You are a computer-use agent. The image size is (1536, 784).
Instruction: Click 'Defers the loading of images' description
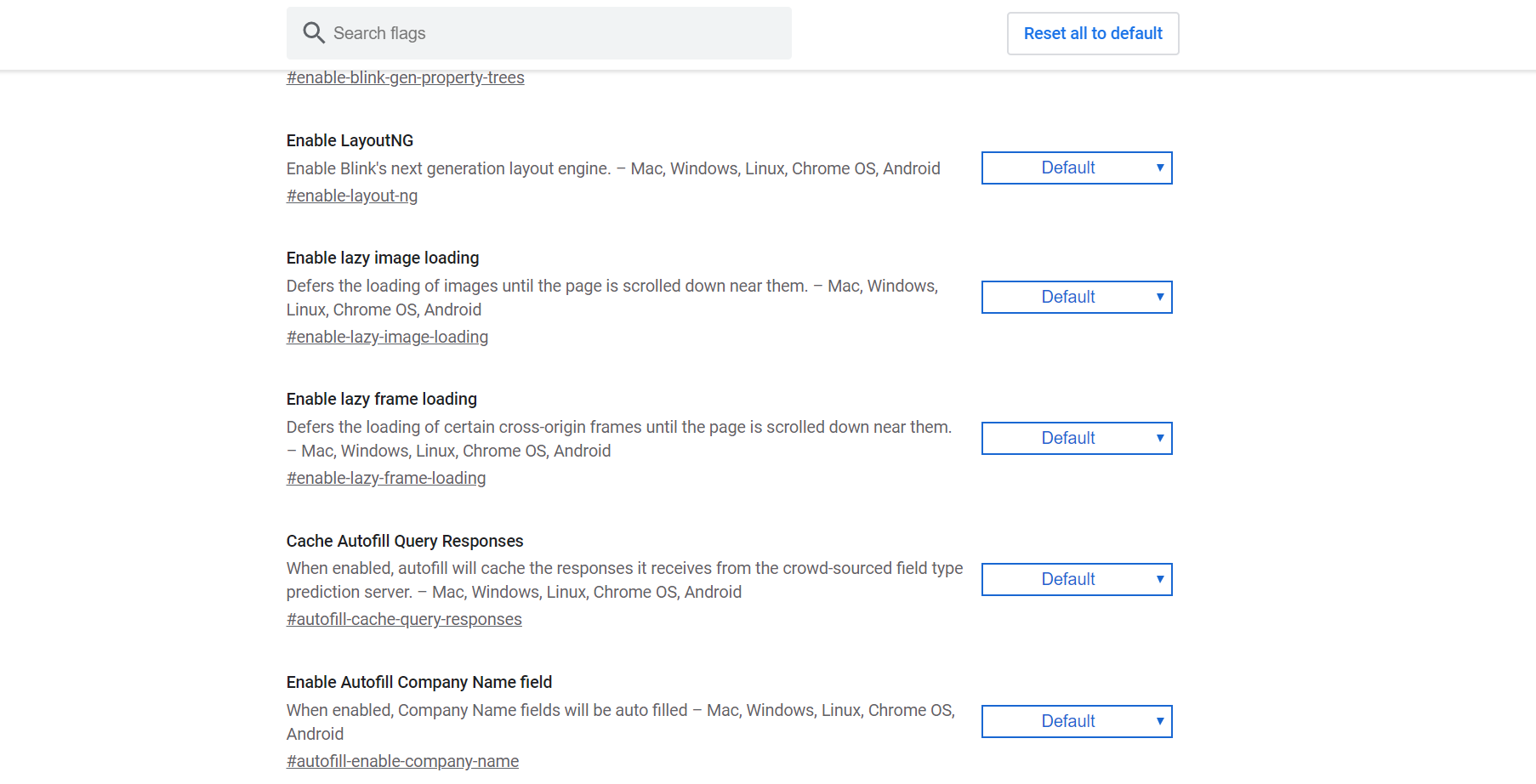point(612,298)
